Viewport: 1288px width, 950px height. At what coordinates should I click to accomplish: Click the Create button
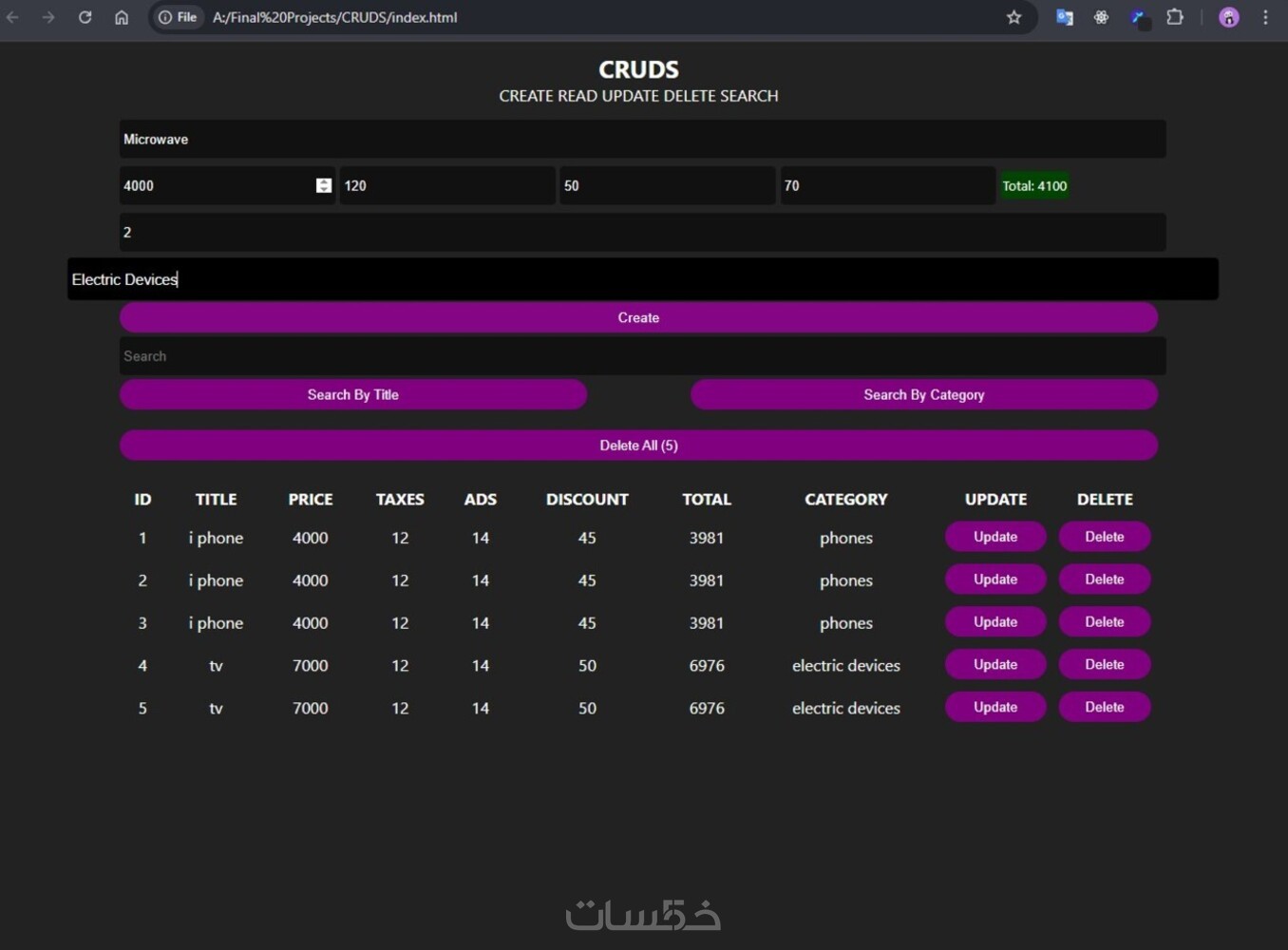point(638,317)
